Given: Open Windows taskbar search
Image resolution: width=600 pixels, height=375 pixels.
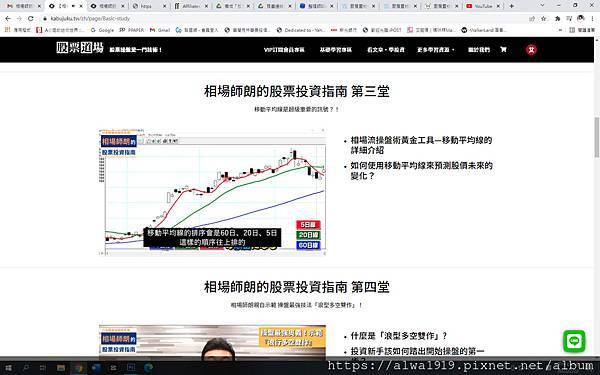Looking at the screenshot, I should click(x=26, y=368).
